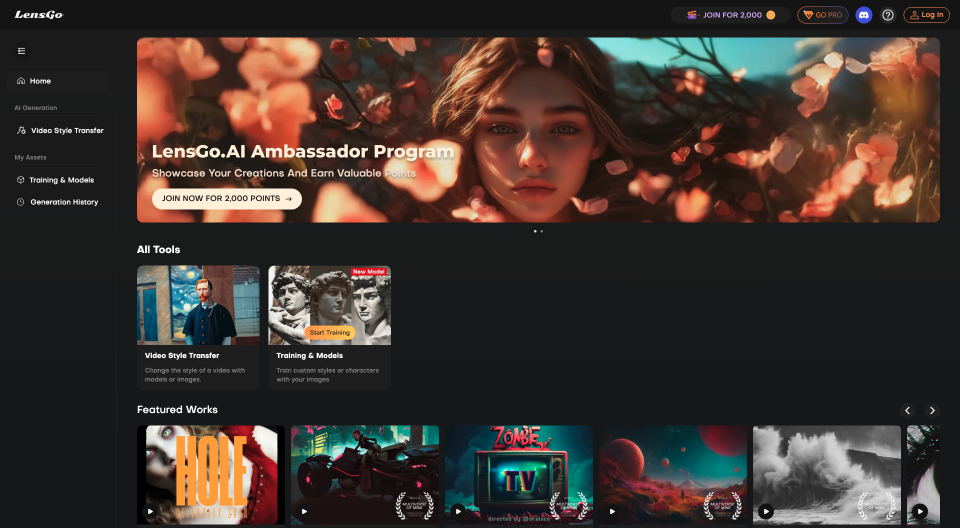Open the HOLE featured work thumbnail
960x528 pixels.
tap(211, 475)
